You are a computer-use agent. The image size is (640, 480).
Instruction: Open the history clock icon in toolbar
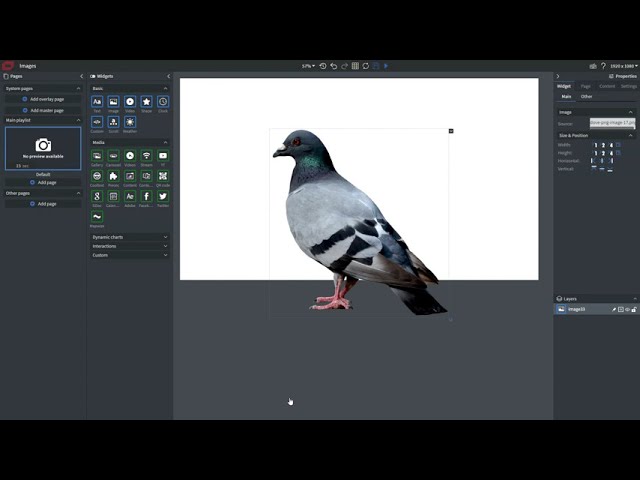(323, 66)
